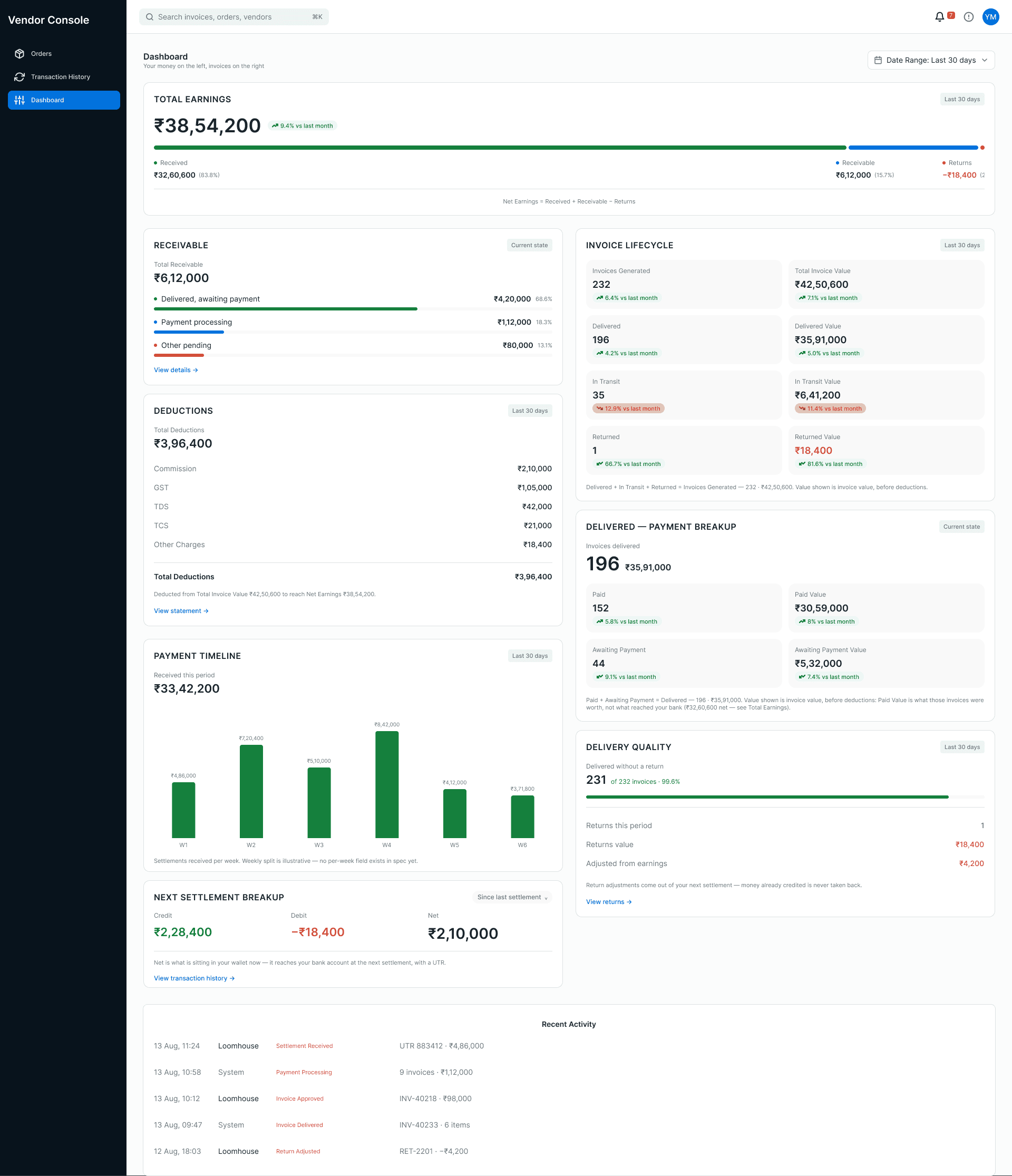Click the Current state tag on Receivable card
Screen dimensions: 1012x1176
(529, 245)
